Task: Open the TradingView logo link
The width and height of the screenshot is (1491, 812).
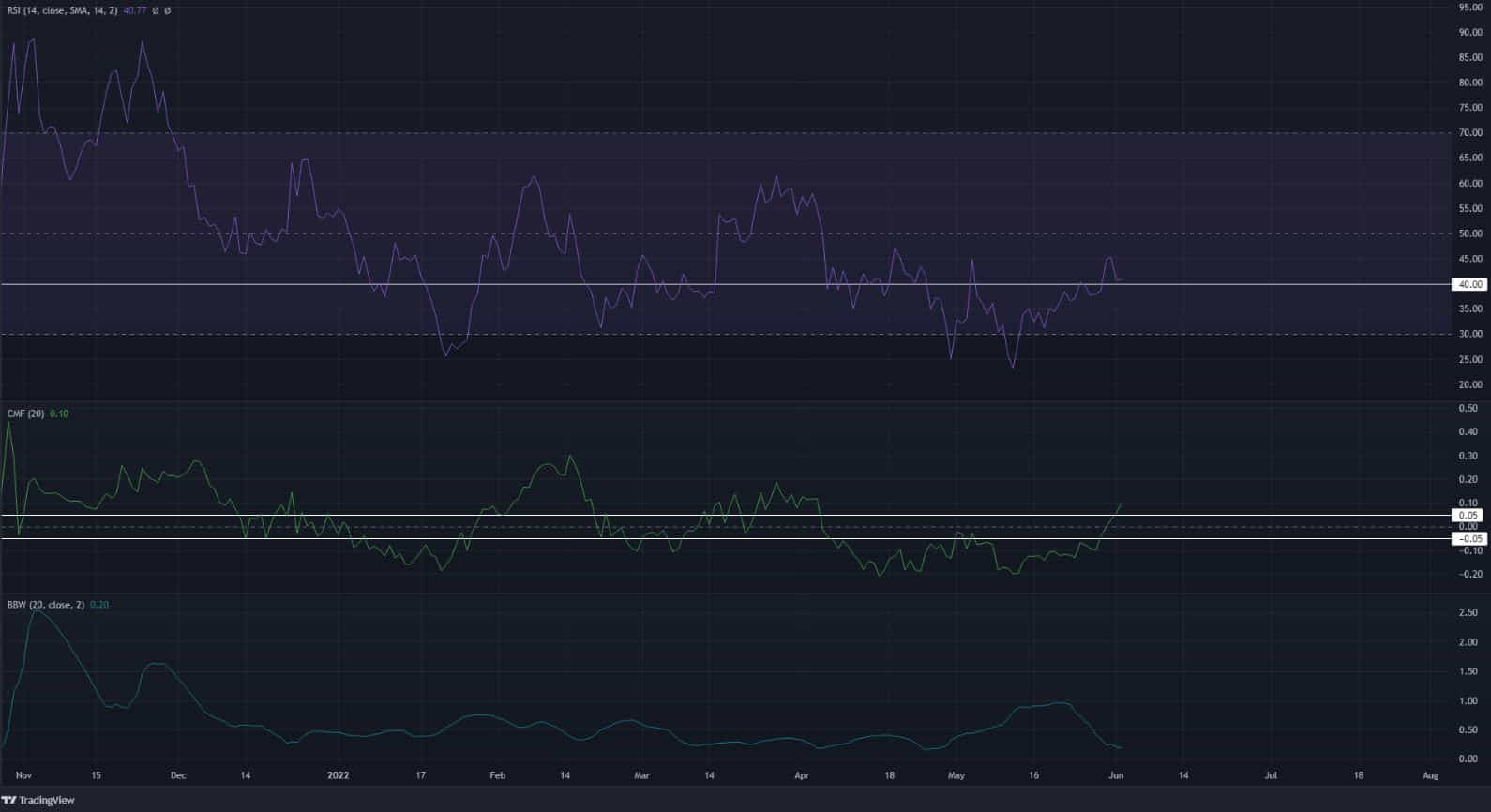Action: tap(38, 800)
